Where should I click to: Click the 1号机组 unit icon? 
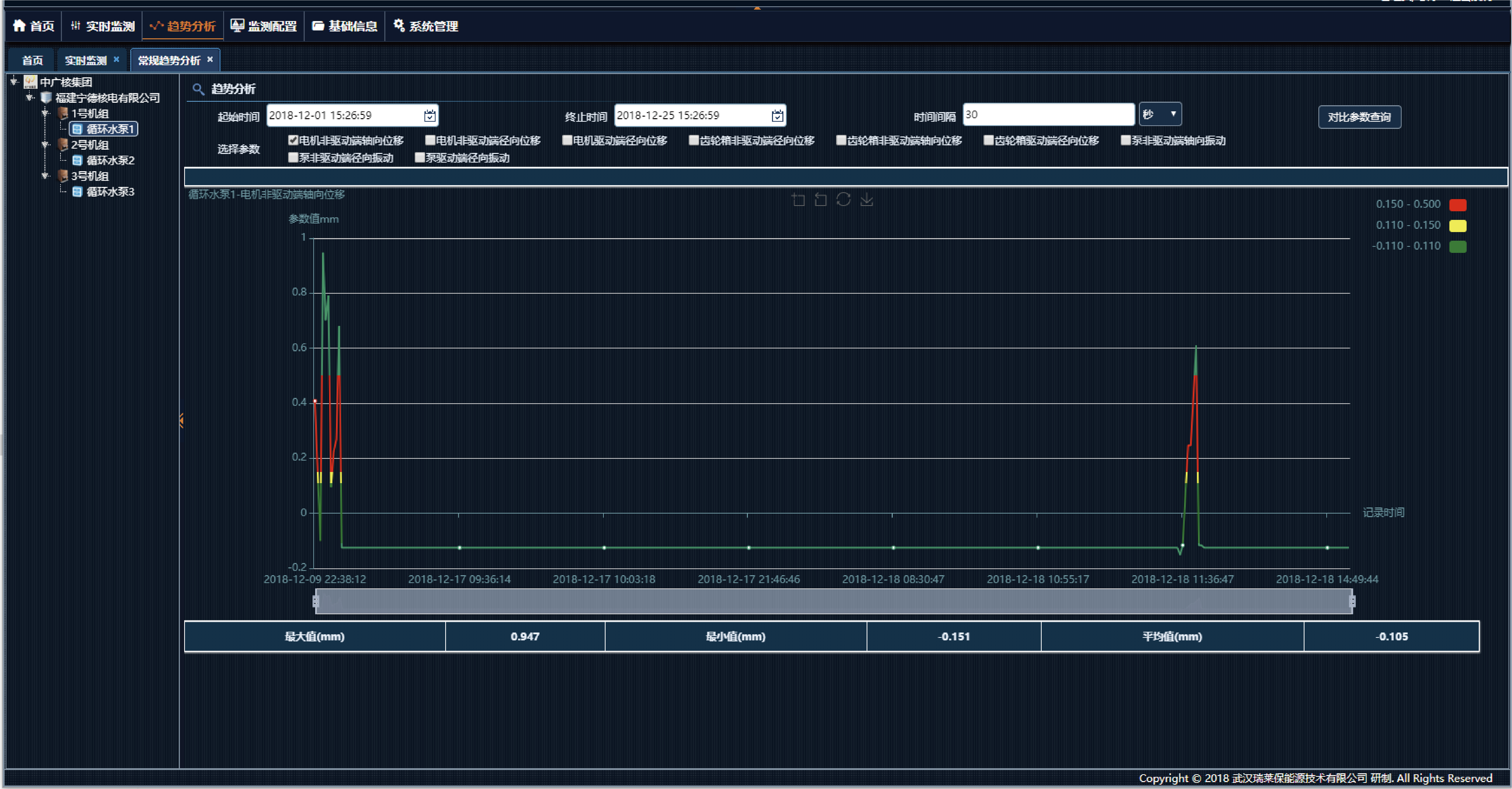63,113
